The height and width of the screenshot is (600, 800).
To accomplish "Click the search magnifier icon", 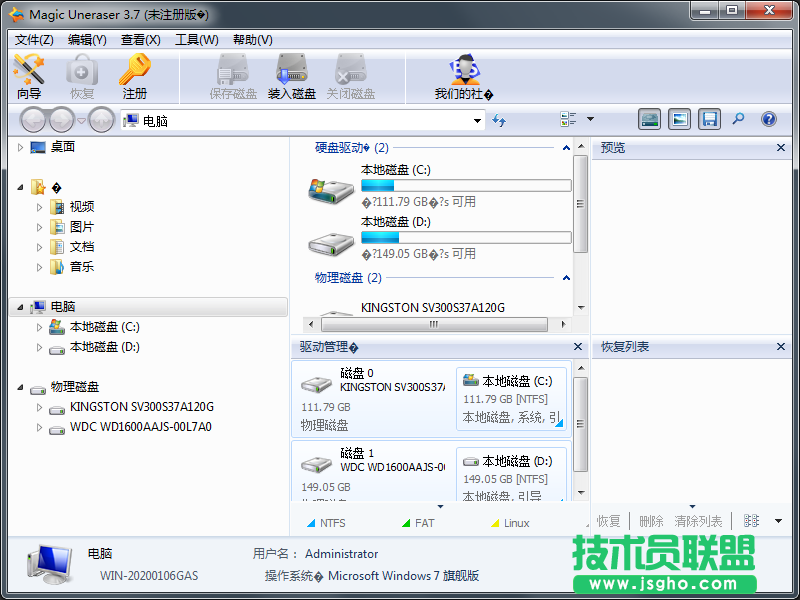I will click(739, 119).
